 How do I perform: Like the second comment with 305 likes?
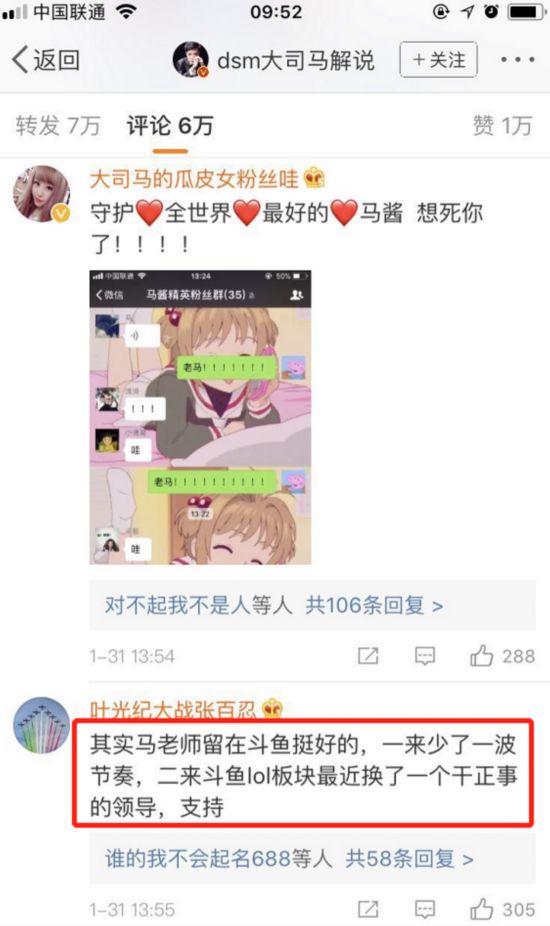(x=502, y=909)
